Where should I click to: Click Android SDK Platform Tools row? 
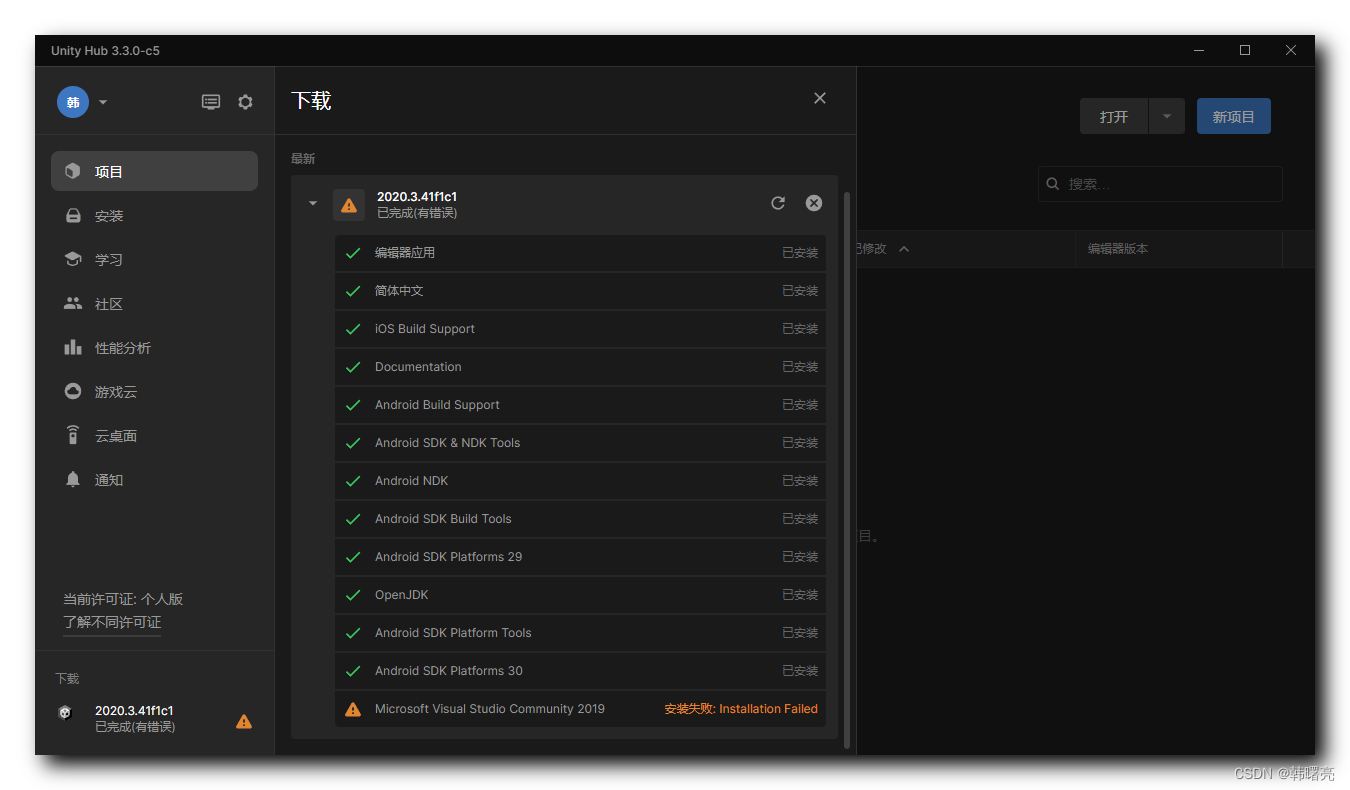pyautogui.click(x=580, y=633)
